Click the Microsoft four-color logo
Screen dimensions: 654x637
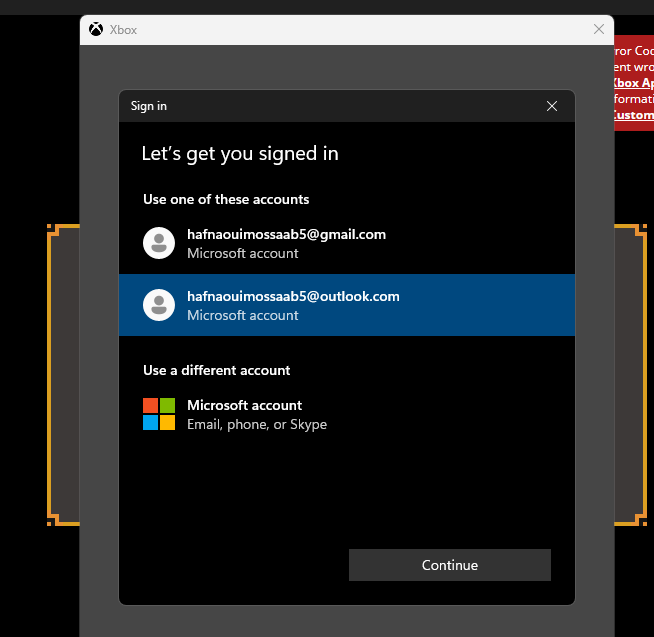[x=159, y=414]
